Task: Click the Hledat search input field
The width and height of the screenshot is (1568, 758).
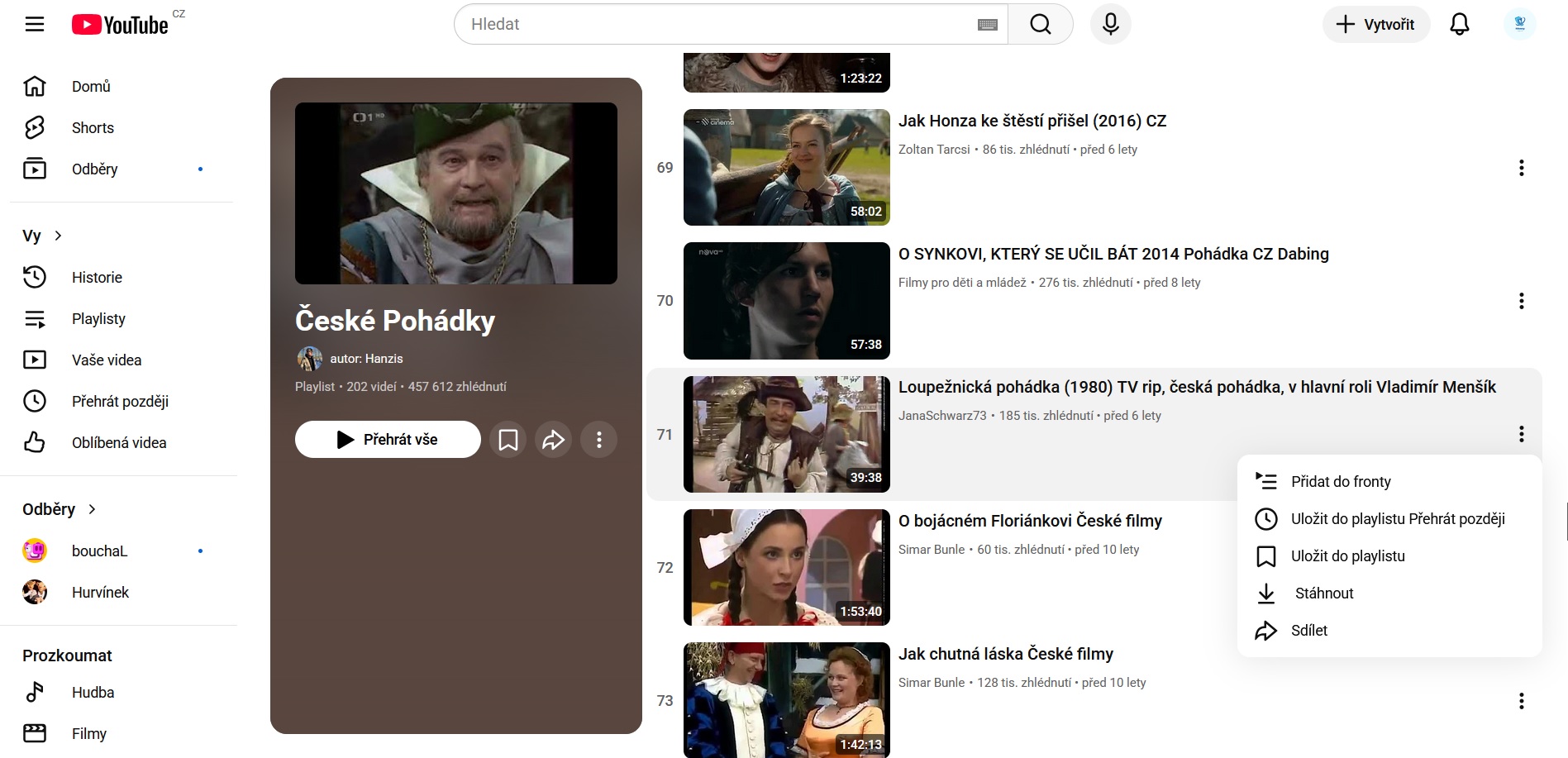Action: pyautogui.click(x=719, y=24)
